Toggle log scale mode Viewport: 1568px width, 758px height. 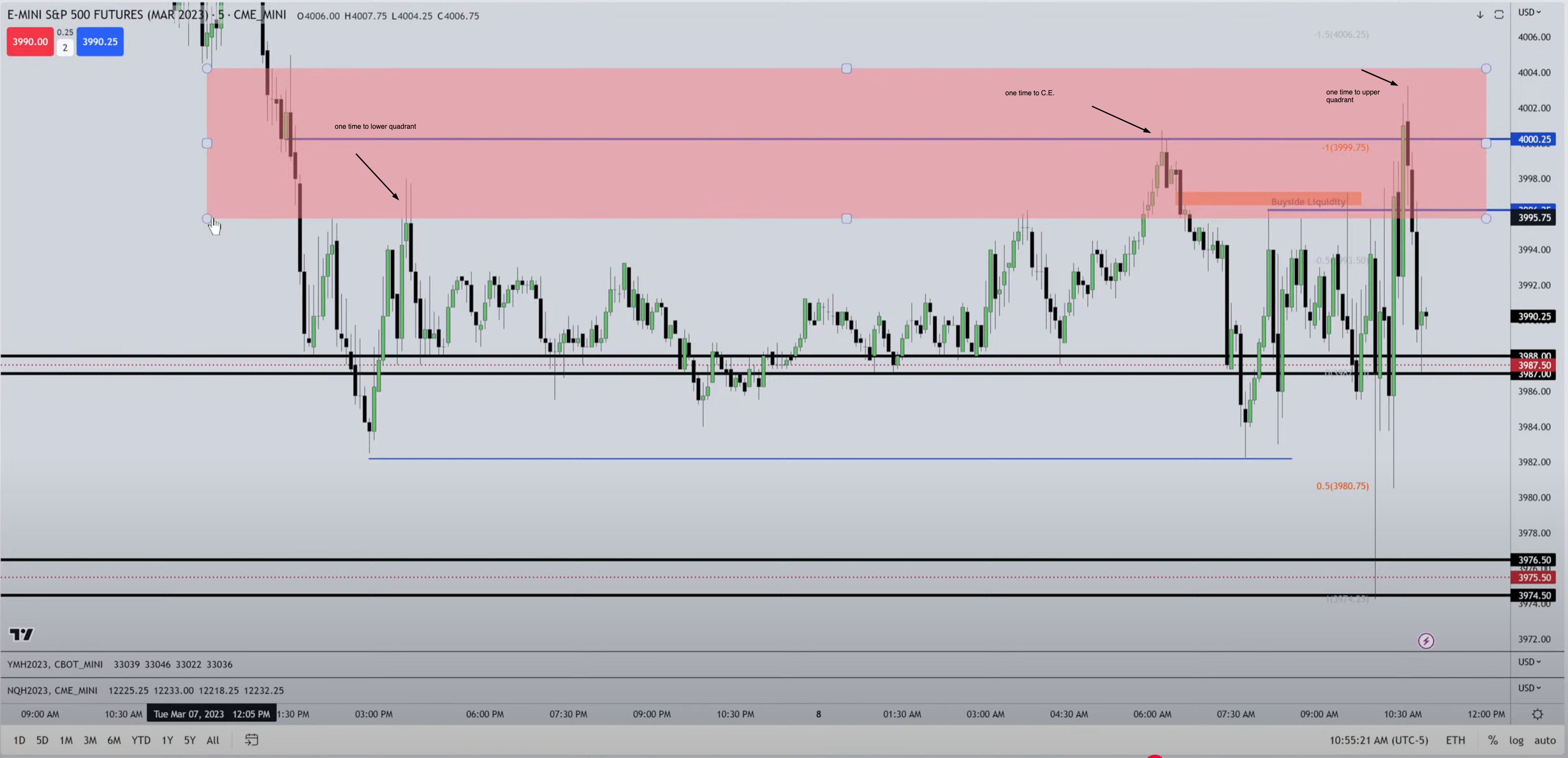[1516, 740]
